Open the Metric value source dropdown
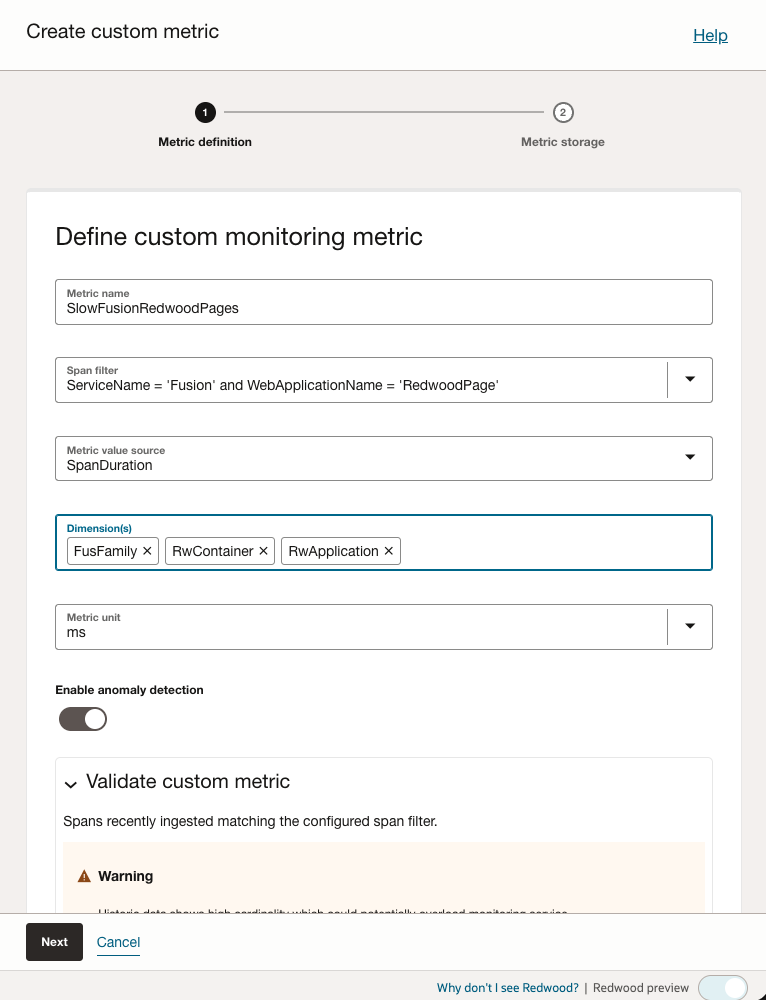The image size is (766, 1000). point(690,457)
